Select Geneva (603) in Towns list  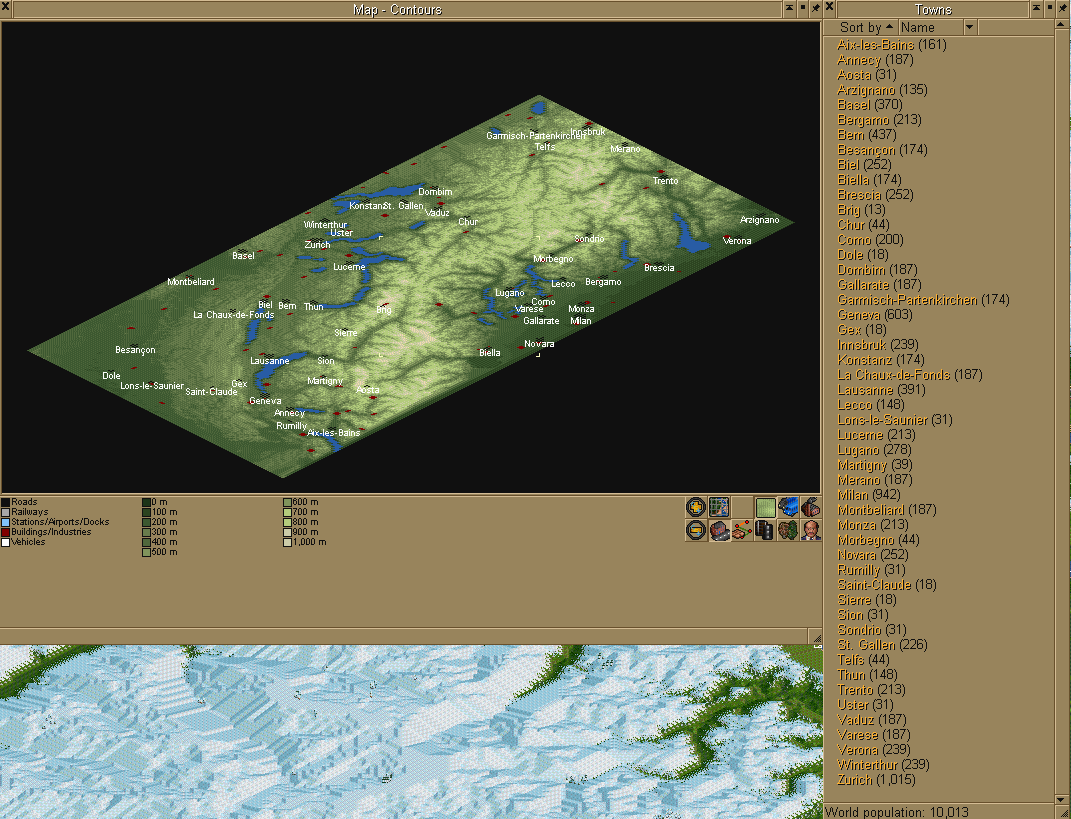point(875,315)
